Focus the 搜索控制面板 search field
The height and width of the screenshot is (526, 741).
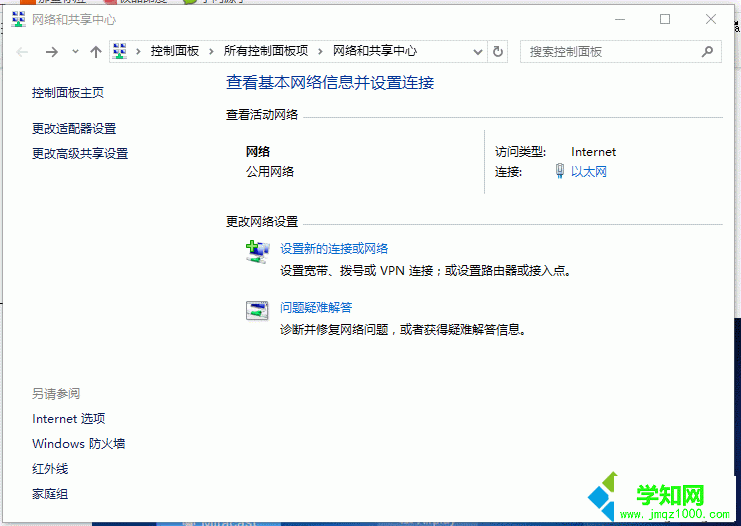620,52
